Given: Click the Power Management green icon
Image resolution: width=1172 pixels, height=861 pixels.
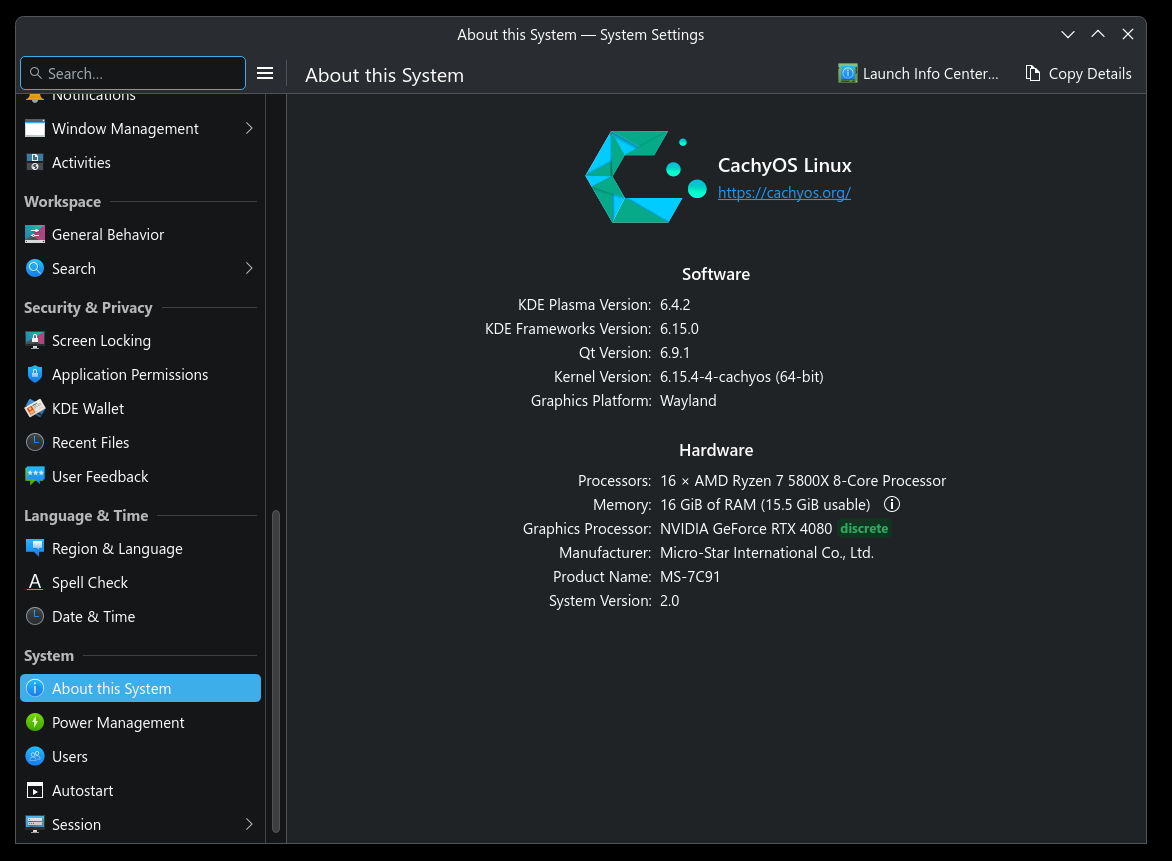Looking at the screenshot, I should coord(35,723).
